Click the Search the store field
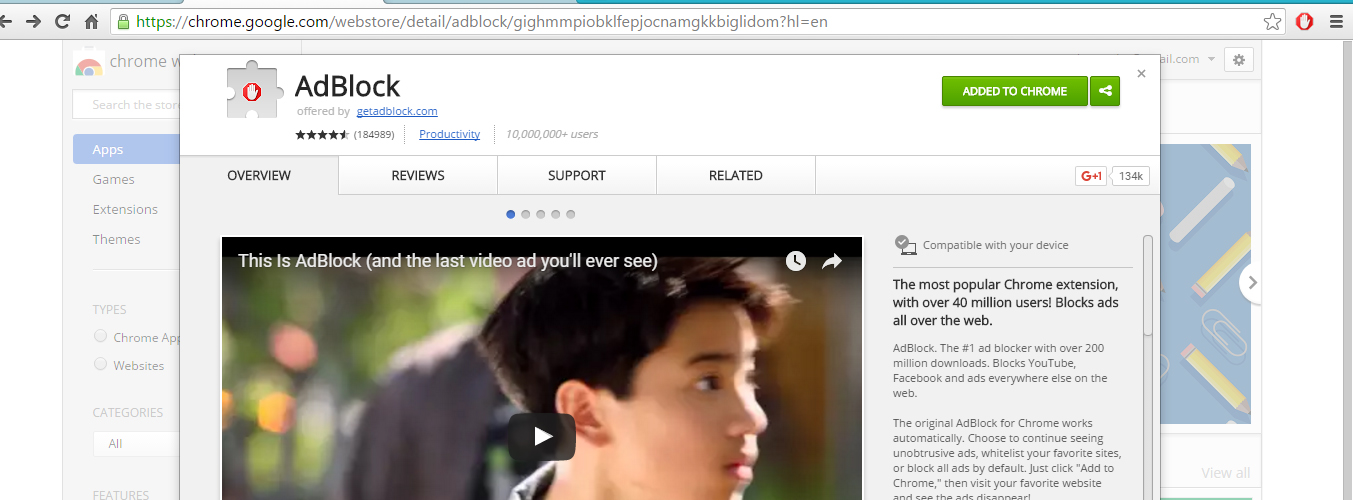The image size is (1366, 500). point(126,104)
